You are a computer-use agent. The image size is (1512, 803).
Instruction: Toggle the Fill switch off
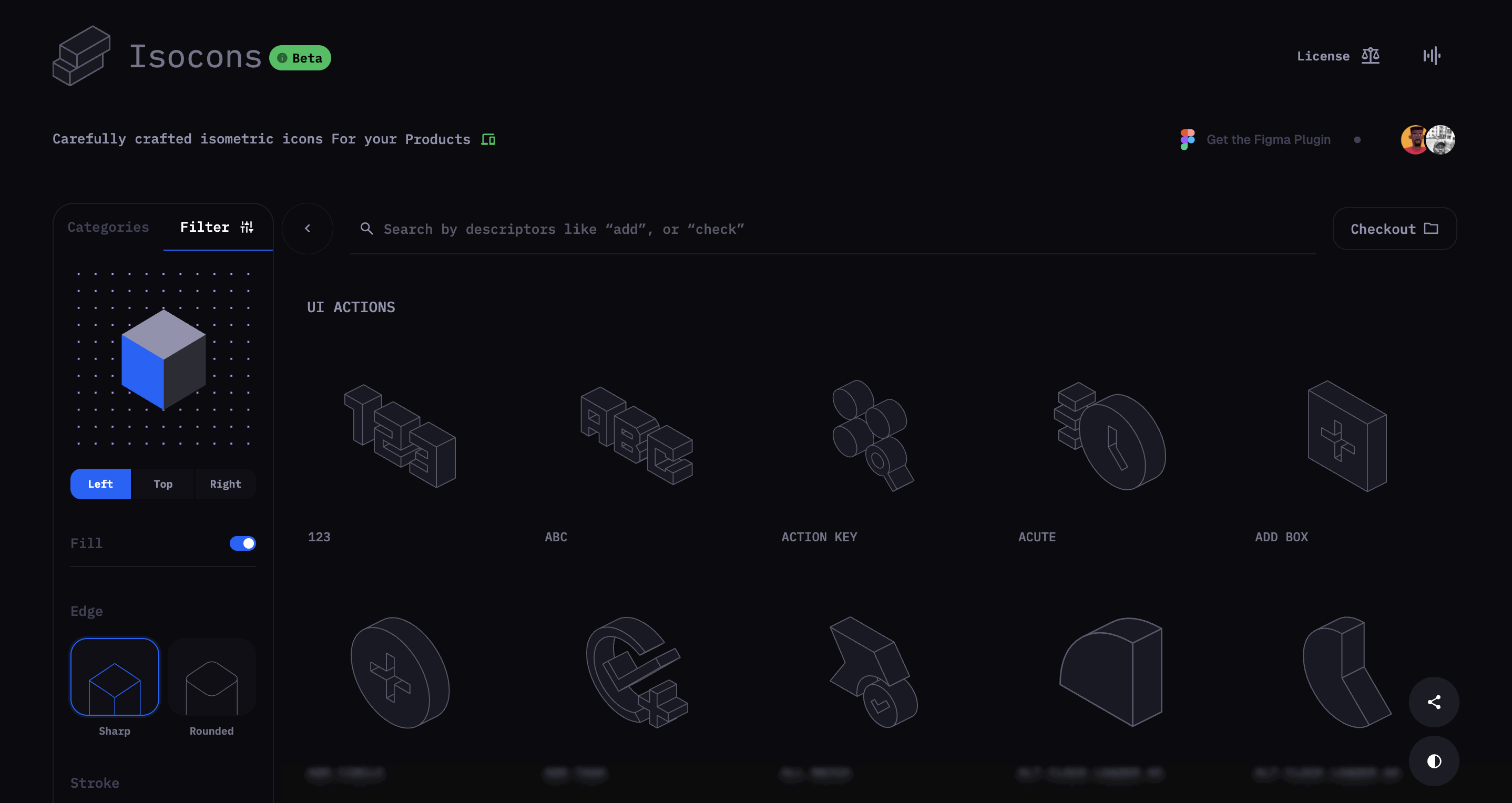click(x=242, y=543)
